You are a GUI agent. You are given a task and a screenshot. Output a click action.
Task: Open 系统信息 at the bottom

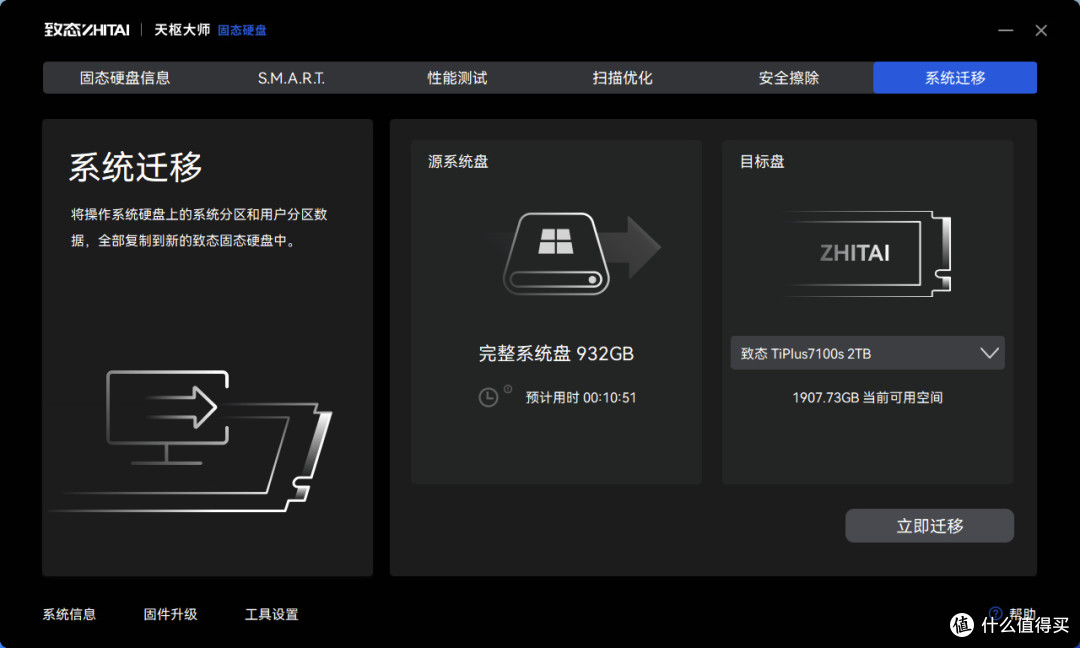pyautogui.click(x=70, y=614)
